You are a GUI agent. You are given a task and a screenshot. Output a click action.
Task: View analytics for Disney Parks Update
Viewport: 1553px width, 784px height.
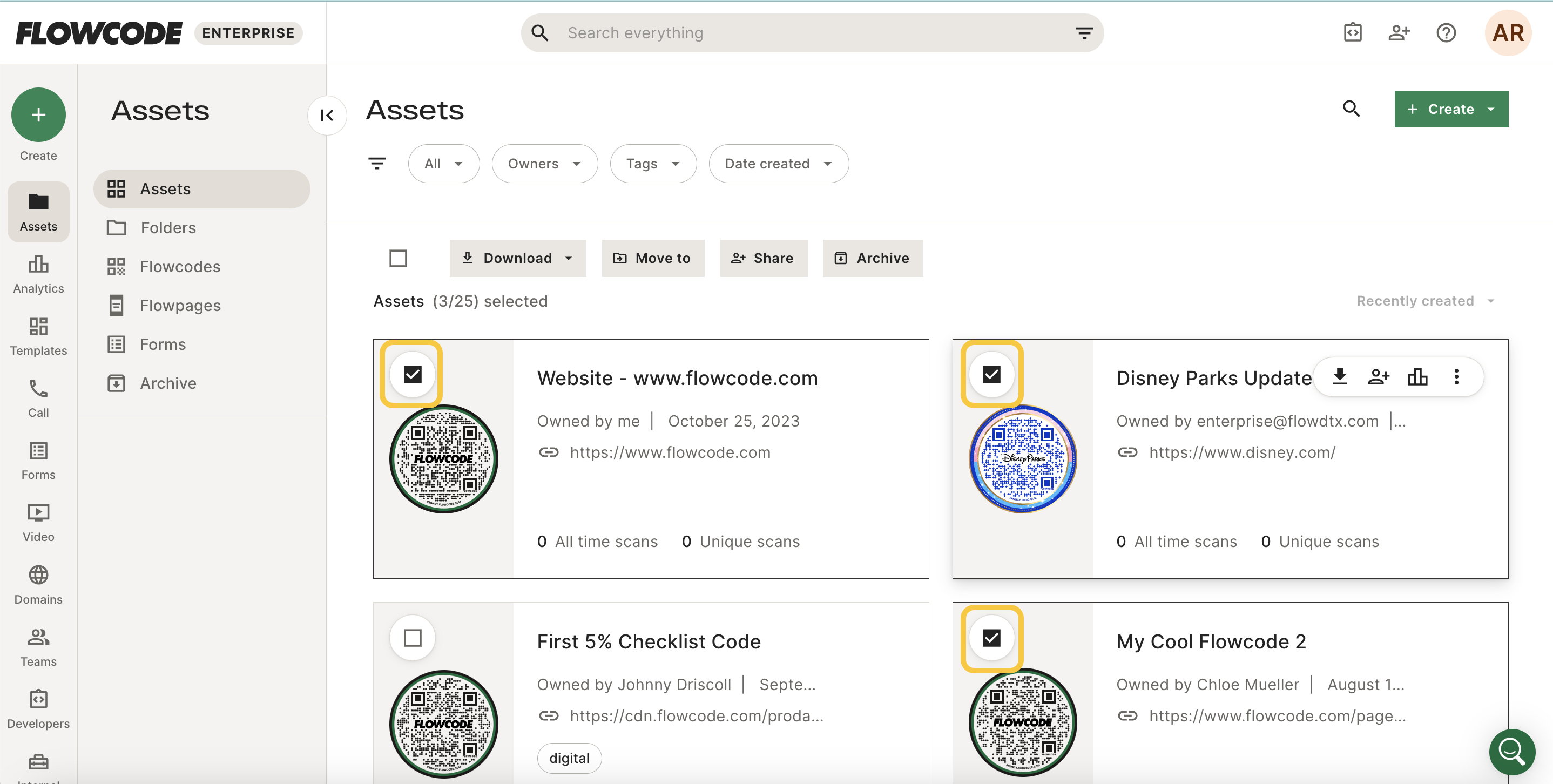click(x=1417, y=377)
